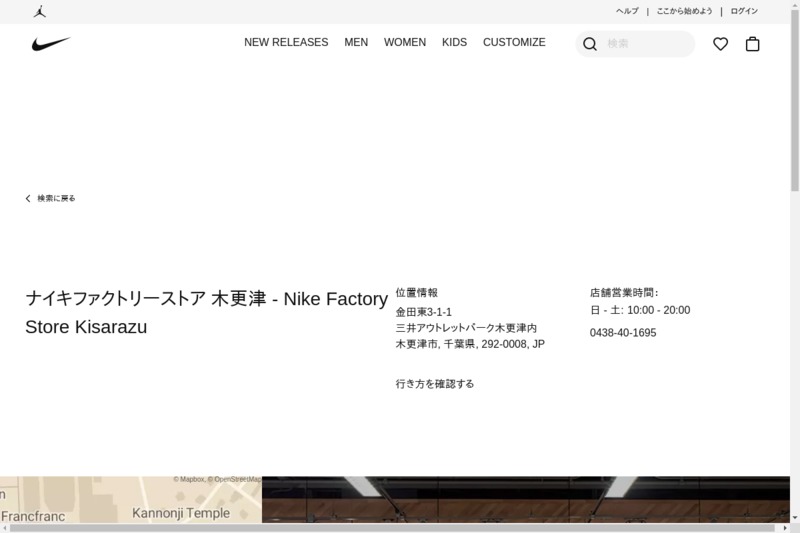800x533 pixels.
Task: Click the horizontal scrollbar left arrow
Action: 4,528
